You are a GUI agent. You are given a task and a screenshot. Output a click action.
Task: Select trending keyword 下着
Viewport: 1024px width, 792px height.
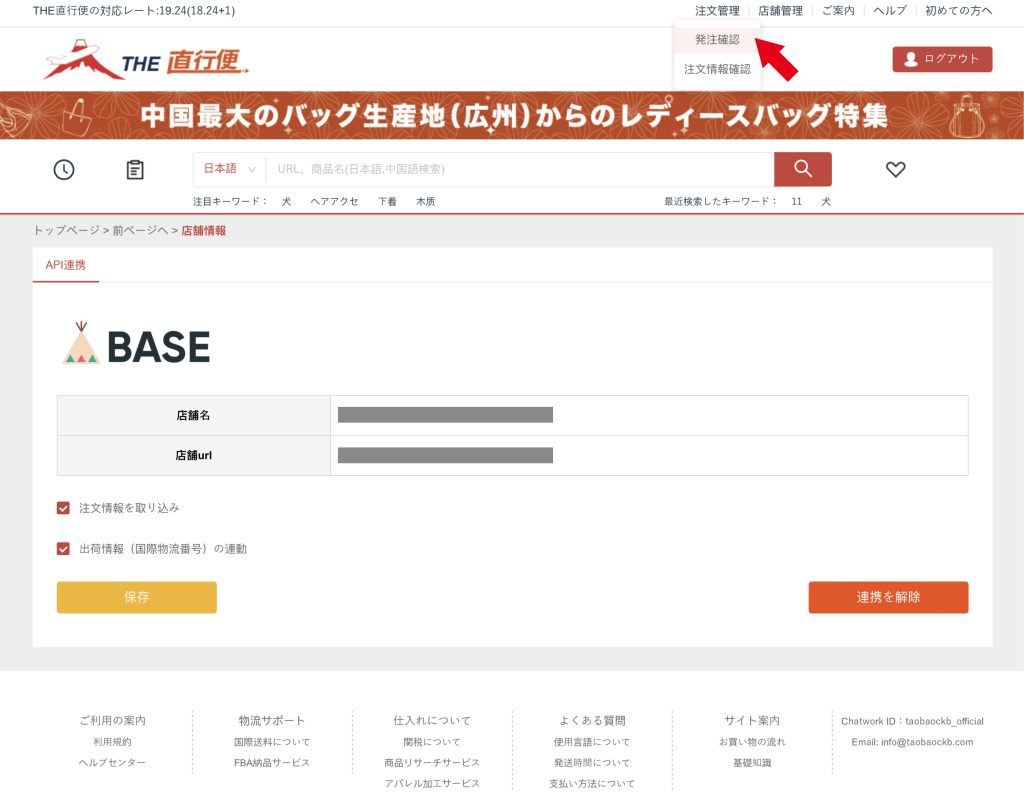point(387,201)
